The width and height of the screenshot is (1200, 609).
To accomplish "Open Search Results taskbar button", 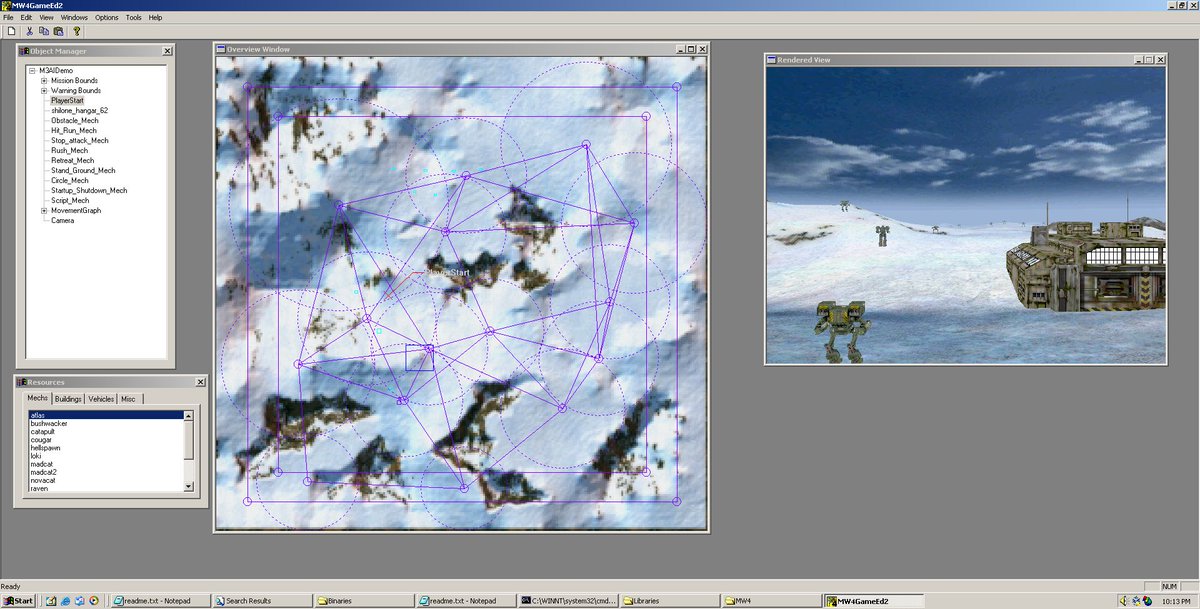I will click(x=262, y=600).
